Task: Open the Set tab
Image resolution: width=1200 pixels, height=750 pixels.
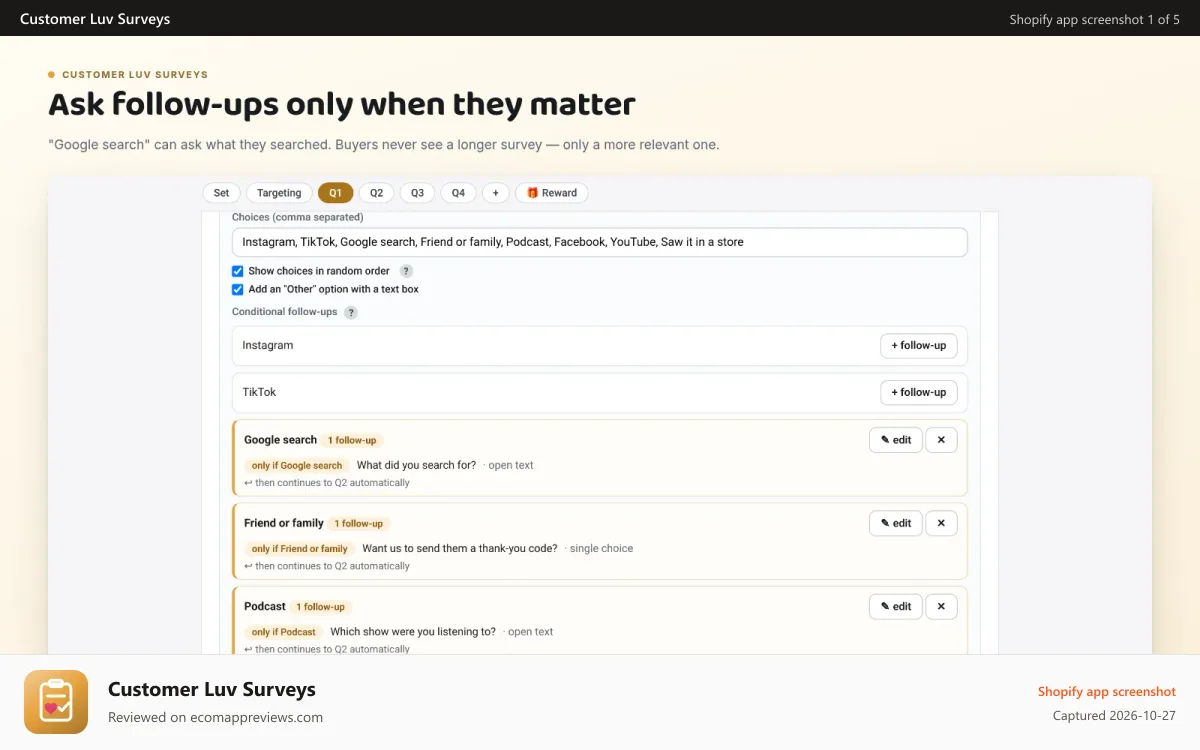Action: pos(221,193)
